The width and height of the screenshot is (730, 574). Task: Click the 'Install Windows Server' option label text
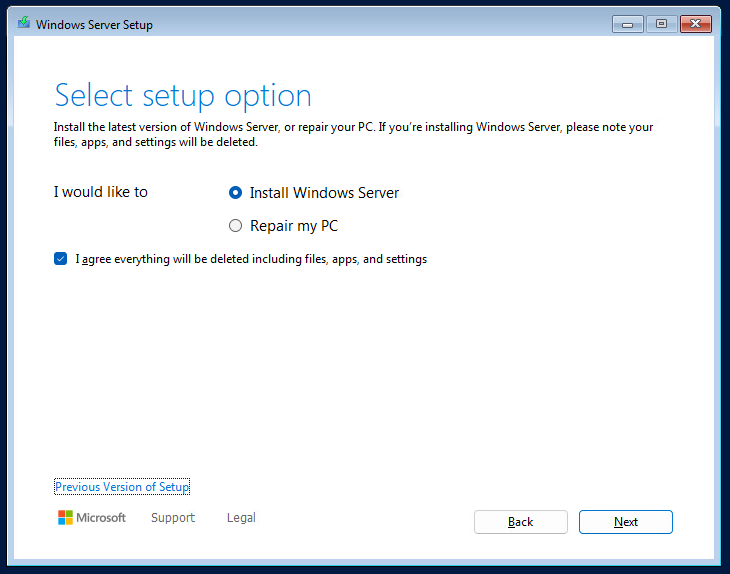[324, 193]
